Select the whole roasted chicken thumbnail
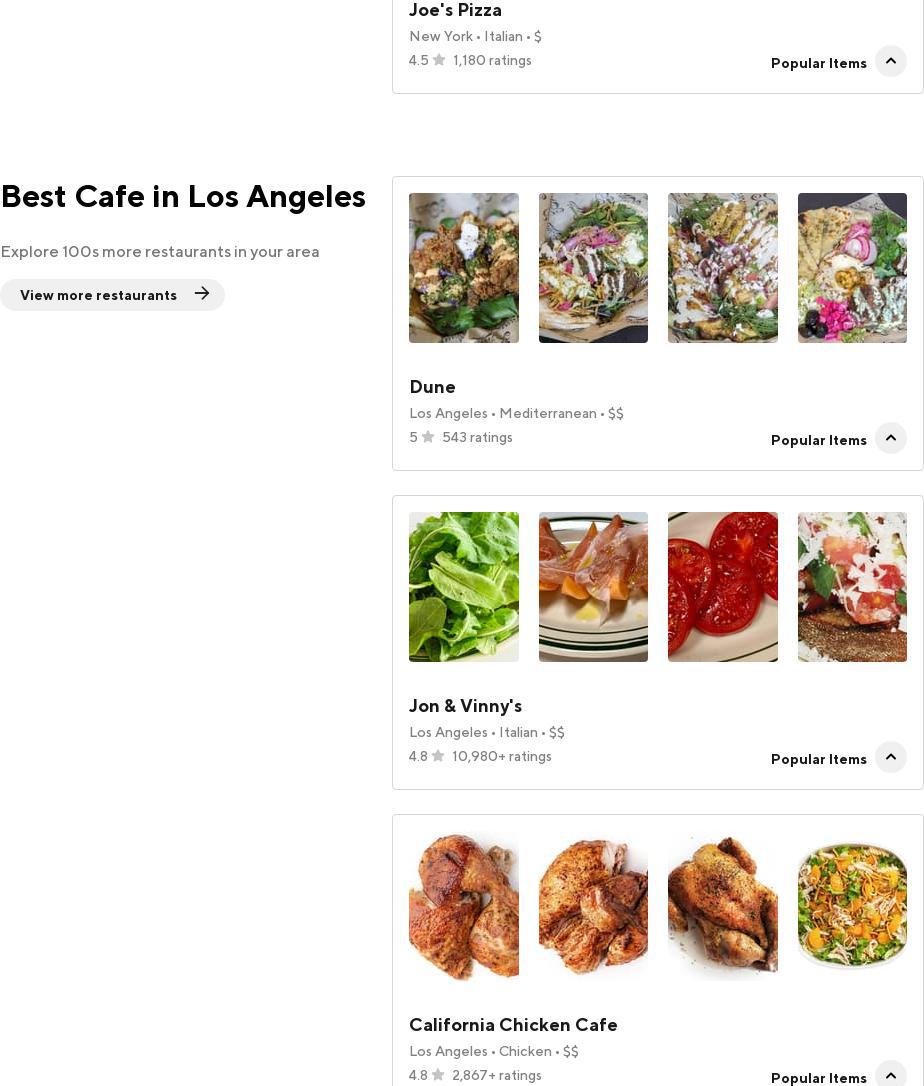Image resolution: width=924 pixels, height=1086 pixels. tap(722, 906)
